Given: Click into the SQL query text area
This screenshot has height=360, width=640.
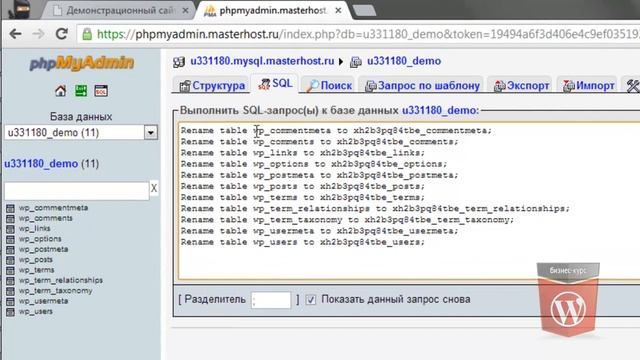Looking at the screenshot, I should (409, 201).
